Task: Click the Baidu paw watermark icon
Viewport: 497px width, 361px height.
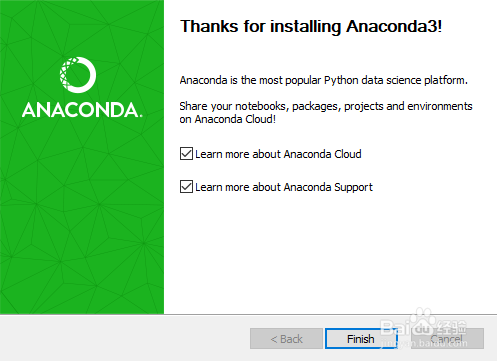Action: (x=422, y=321)
